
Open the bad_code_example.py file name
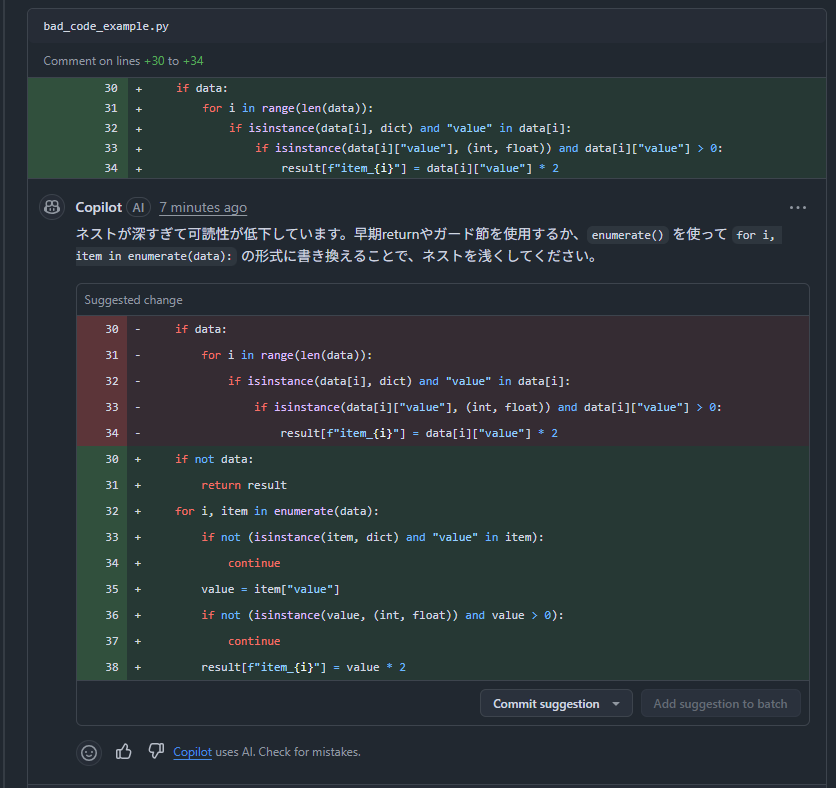pos(106,26)
